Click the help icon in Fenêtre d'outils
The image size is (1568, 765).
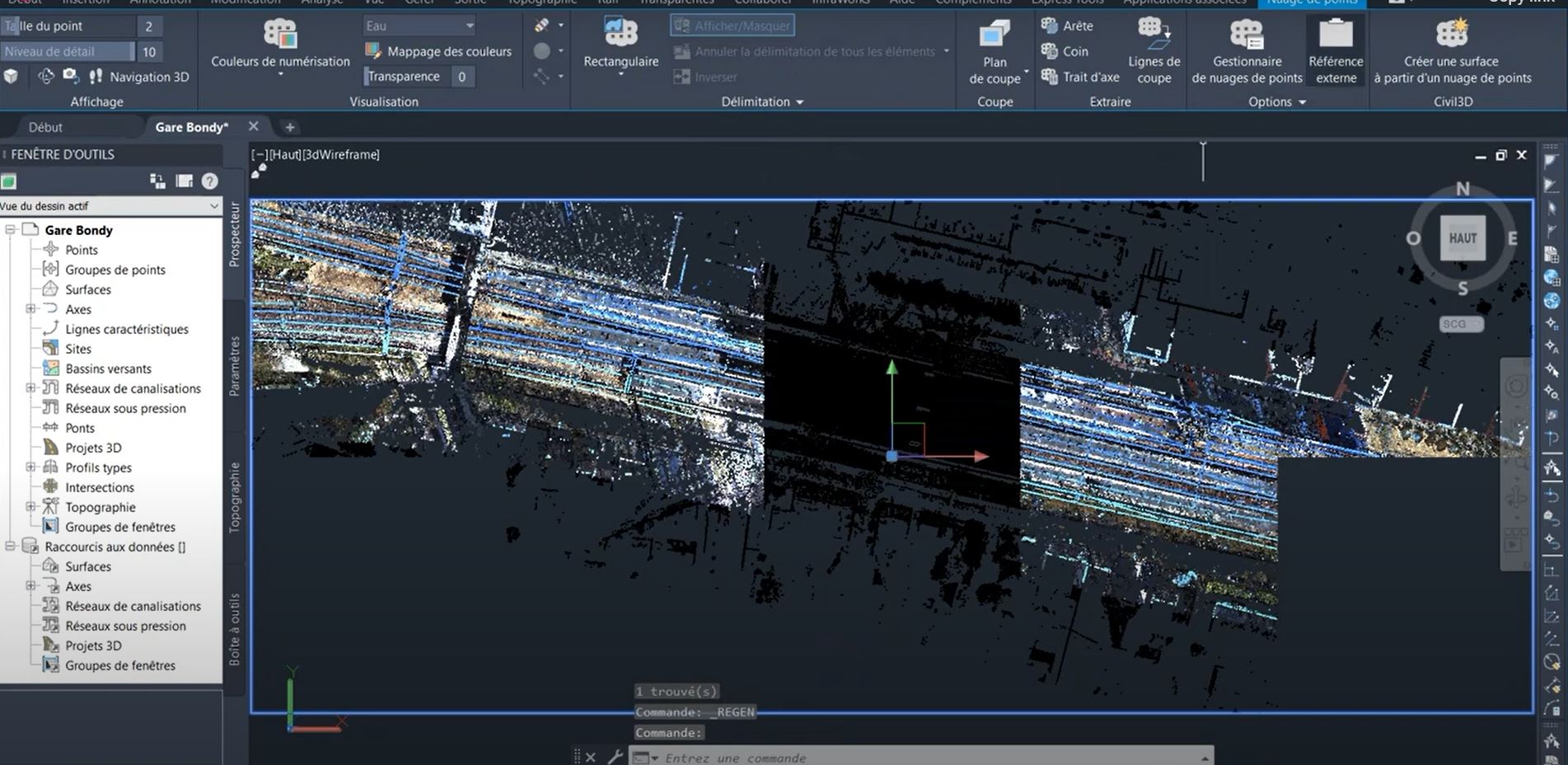(210, 181)
